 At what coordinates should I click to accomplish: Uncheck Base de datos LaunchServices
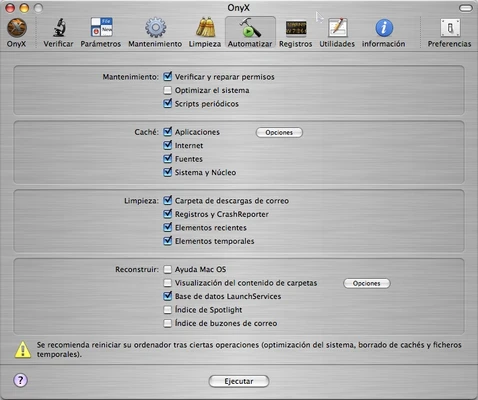click(x=168, y=296)
